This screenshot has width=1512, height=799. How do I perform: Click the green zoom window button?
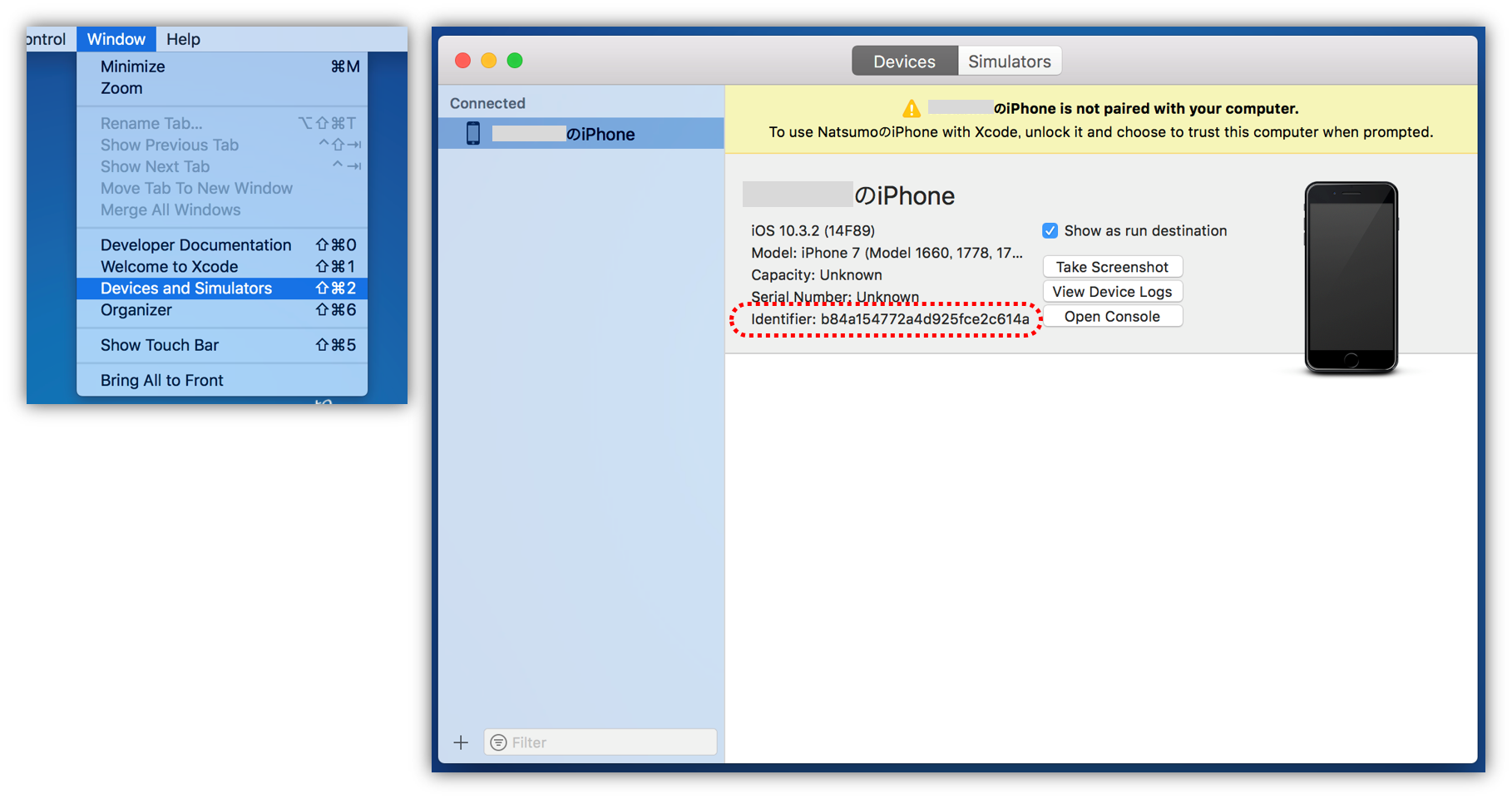pos(515,61)
